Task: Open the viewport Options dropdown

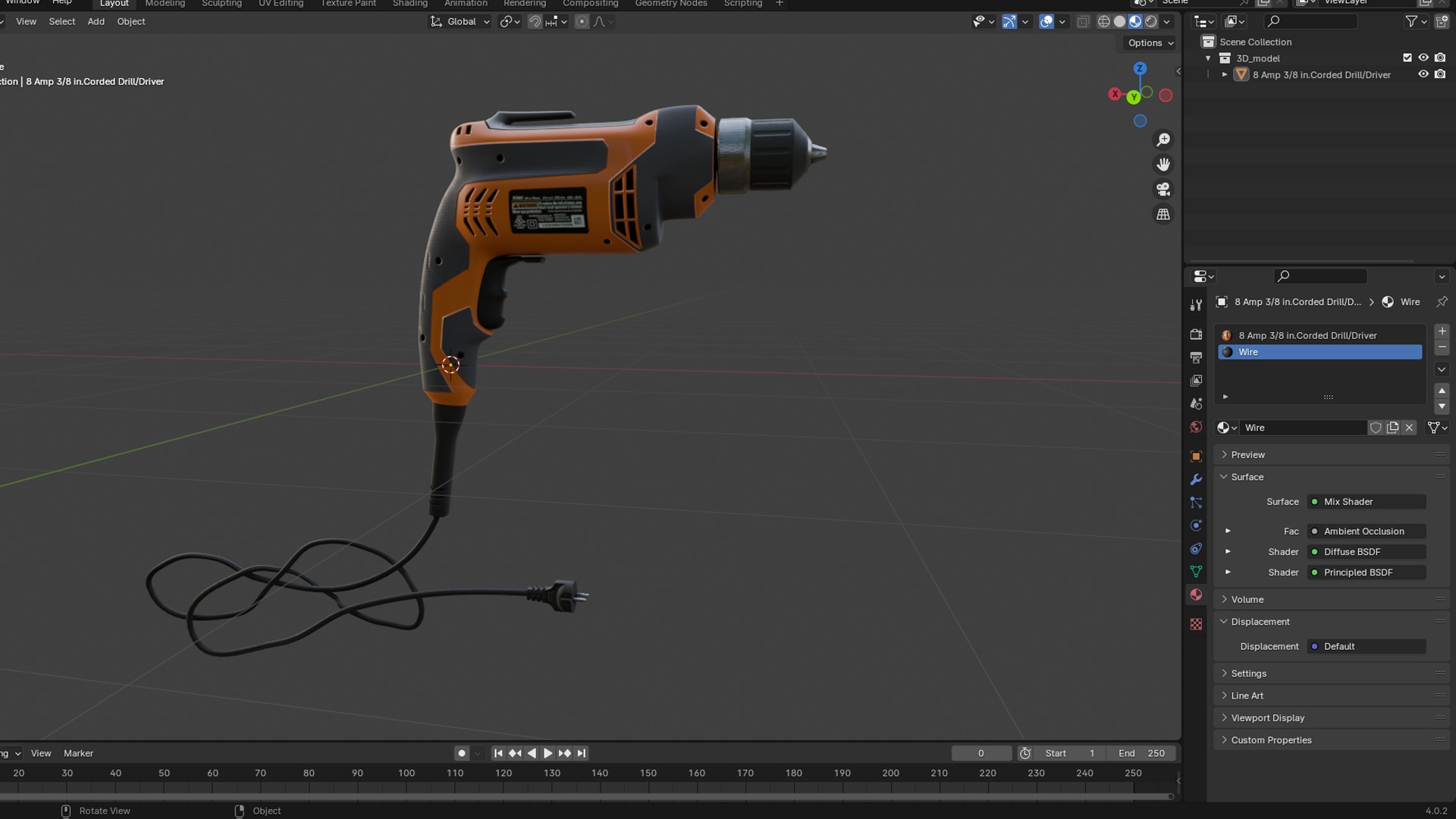Action: click(x=1150, y=43)
